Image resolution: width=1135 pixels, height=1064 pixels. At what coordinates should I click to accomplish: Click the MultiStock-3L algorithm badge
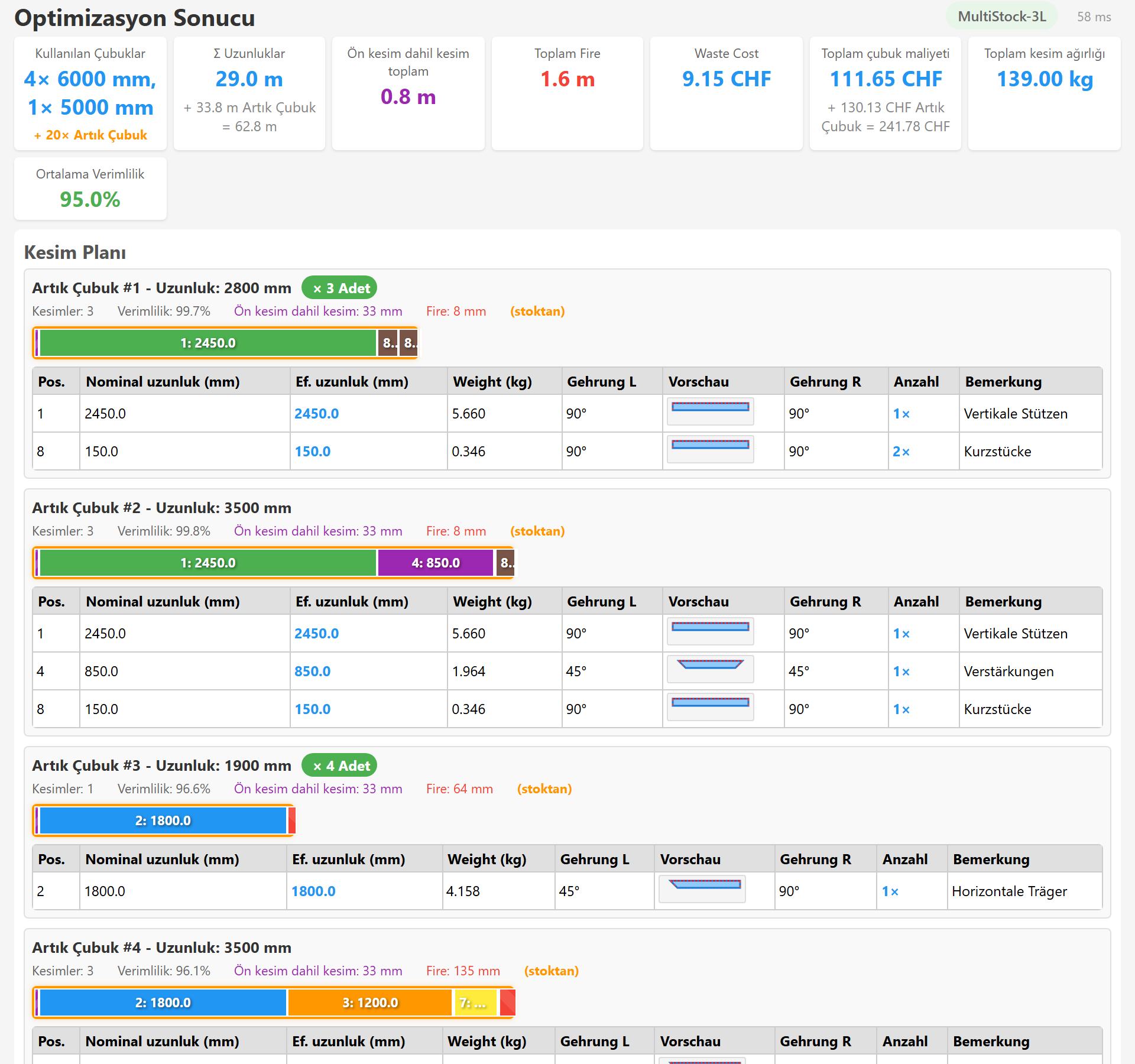[1002, 17]
